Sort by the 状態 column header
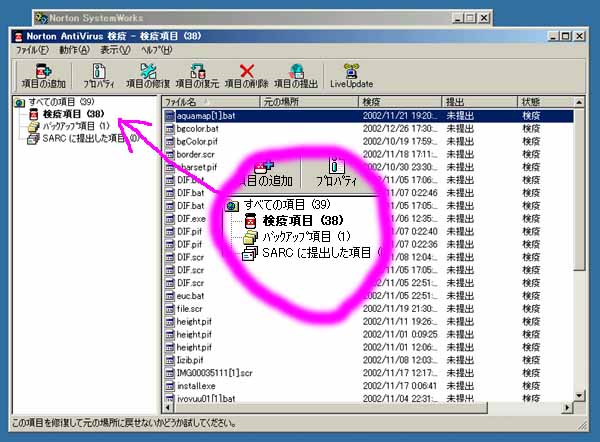 (546, 102)
